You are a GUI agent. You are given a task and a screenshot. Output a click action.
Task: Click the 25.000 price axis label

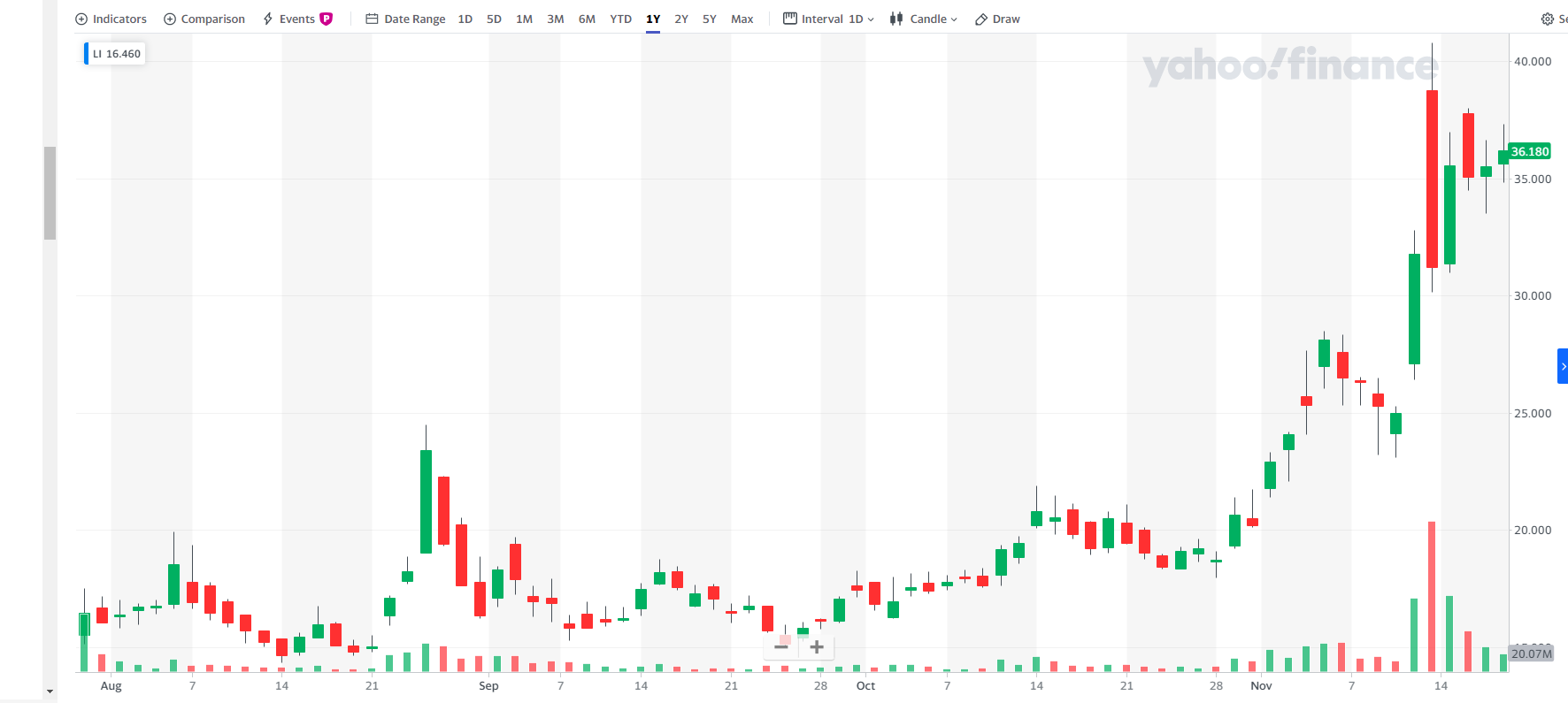[x=1533, y=413]
